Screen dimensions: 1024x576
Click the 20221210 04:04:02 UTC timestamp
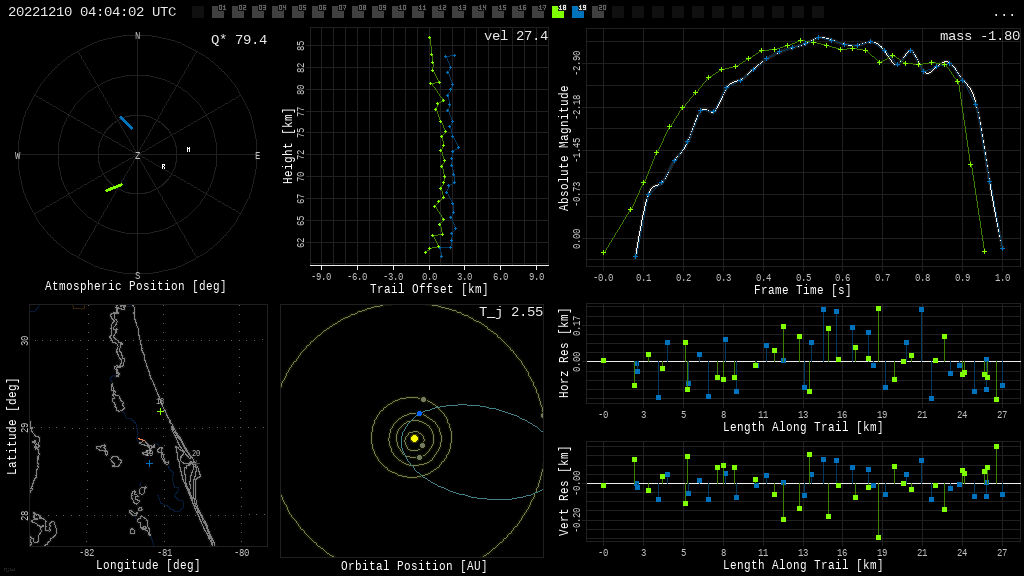pyautogui.click(x=92, y=12)
